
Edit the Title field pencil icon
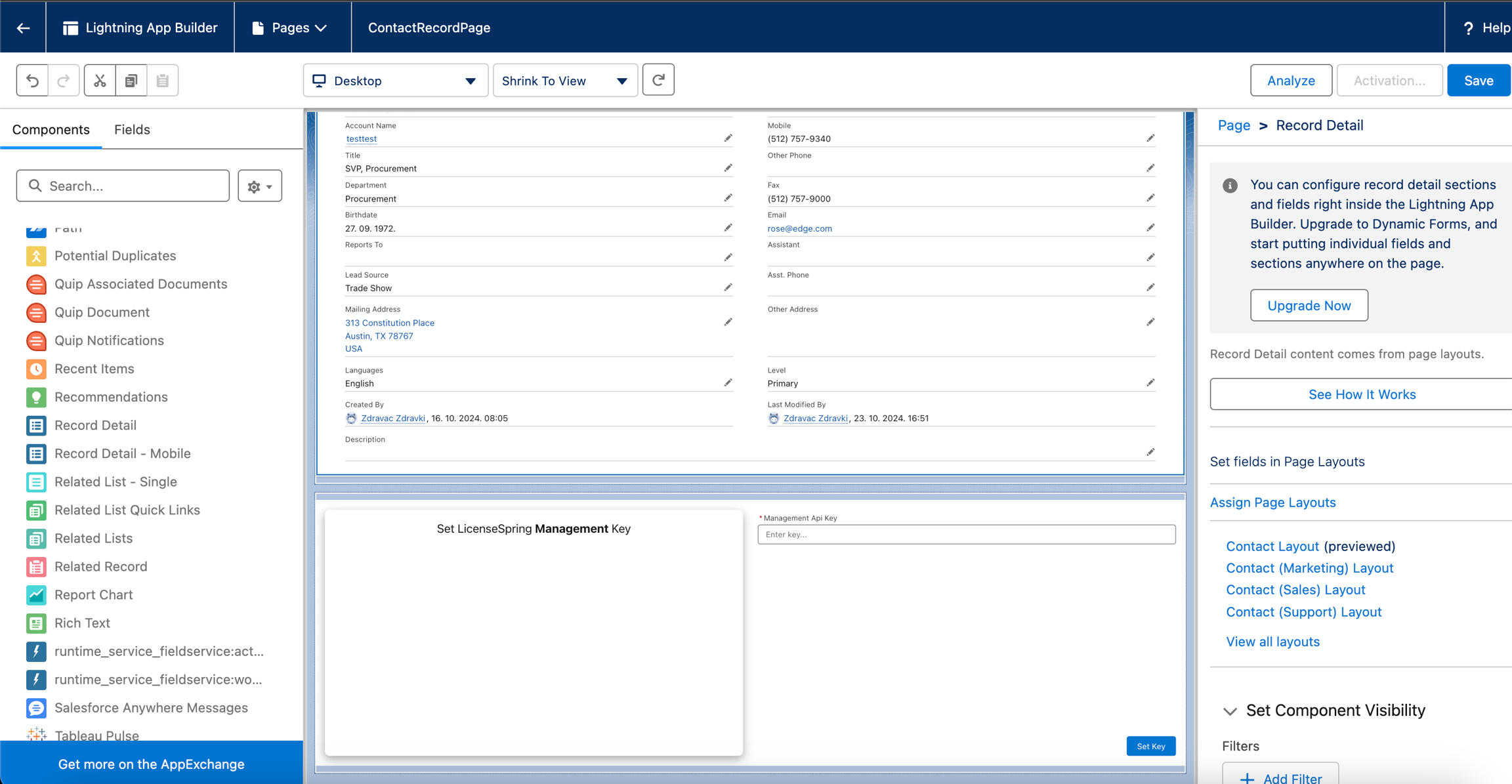point(728,168)
